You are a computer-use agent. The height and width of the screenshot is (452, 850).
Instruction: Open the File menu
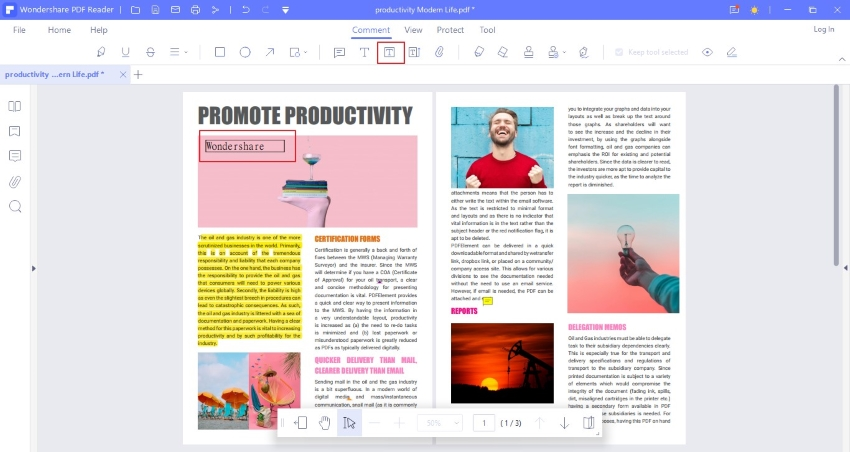pos(19,30)
